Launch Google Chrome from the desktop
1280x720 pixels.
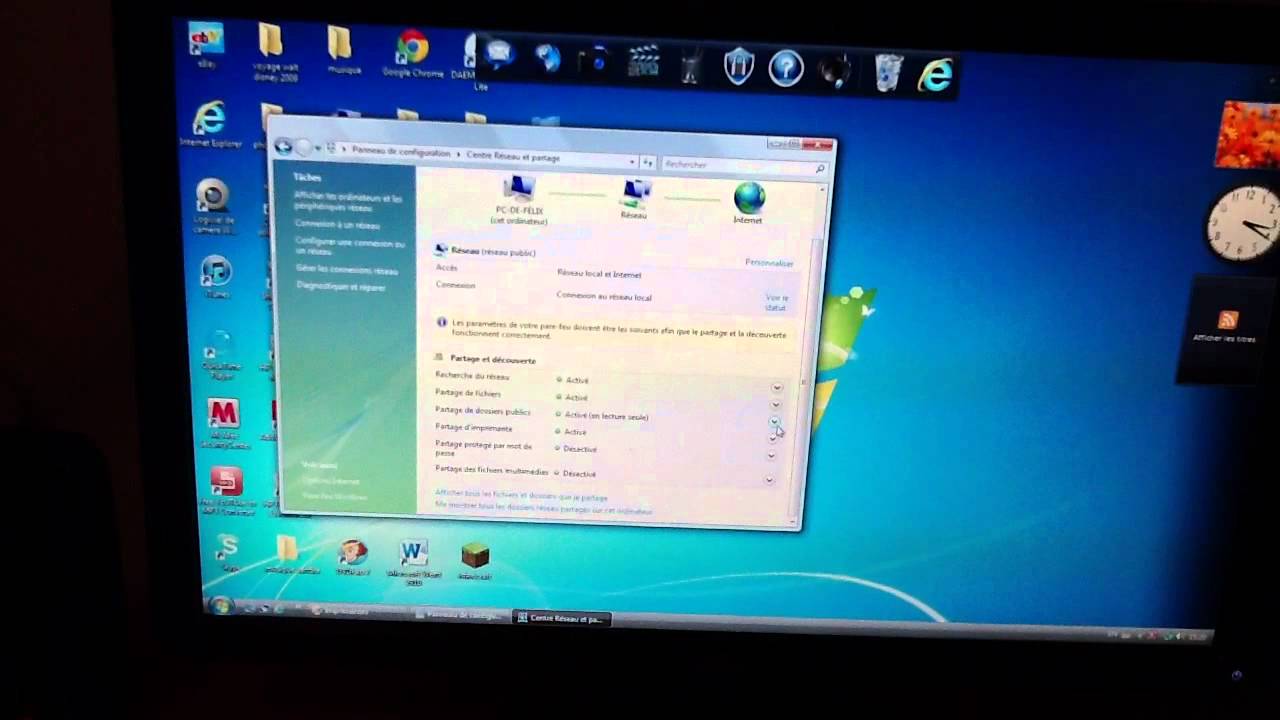[x=412, y=53]
